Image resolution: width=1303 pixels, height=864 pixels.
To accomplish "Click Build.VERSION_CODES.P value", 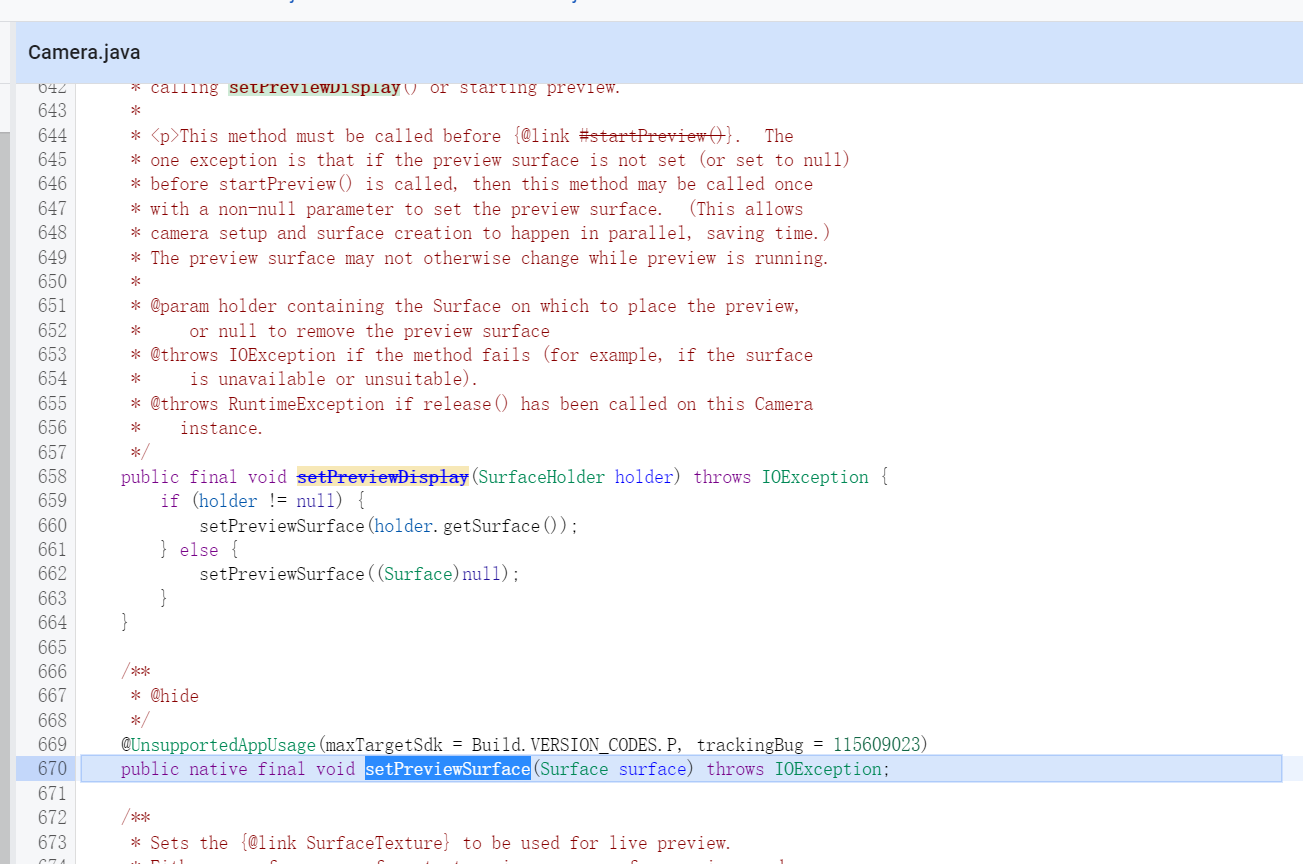I will [576, 745].
